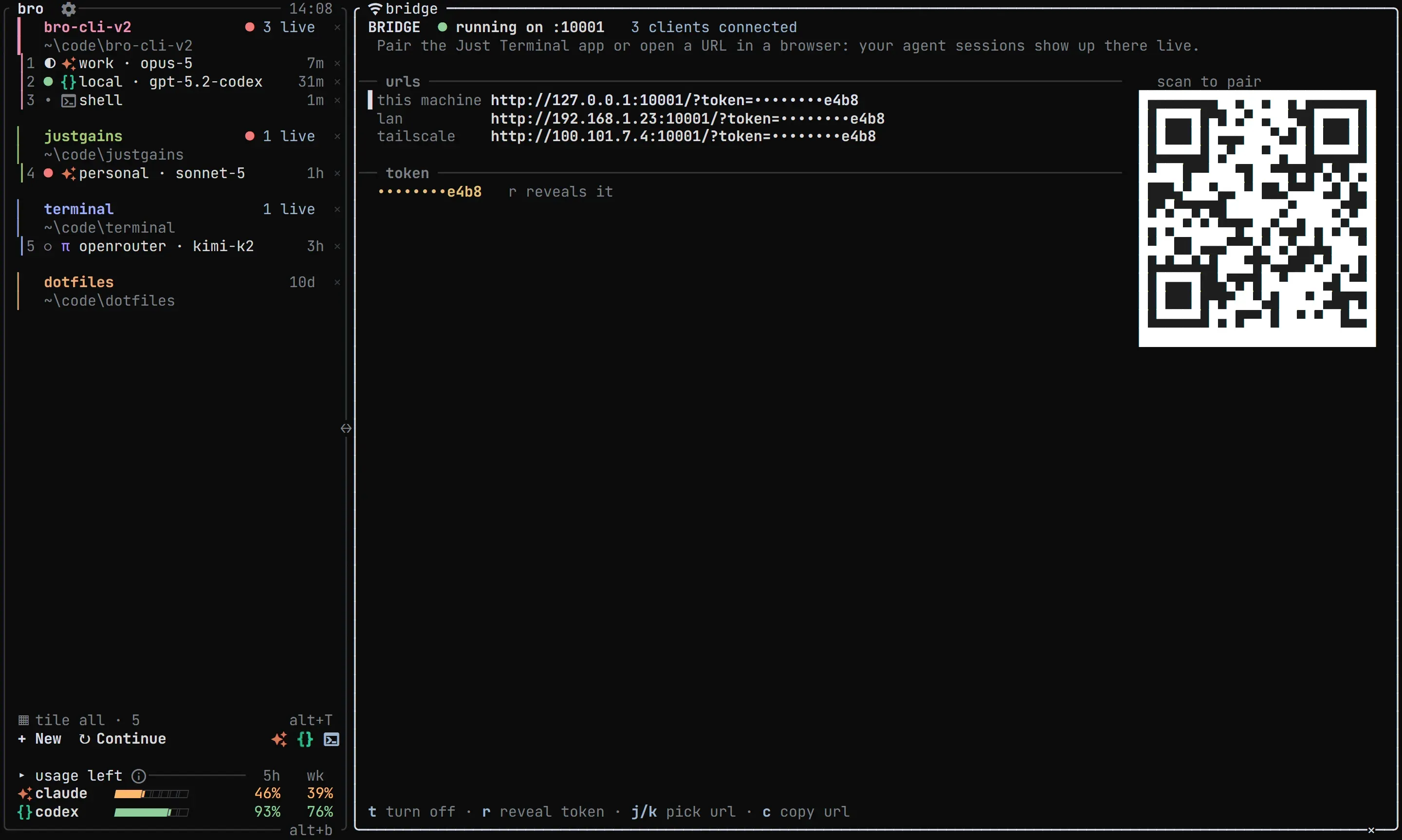Close the openrouter kimi-k2 session
The width and height of the screenshot is (1402, 840).
click(337, 246)
